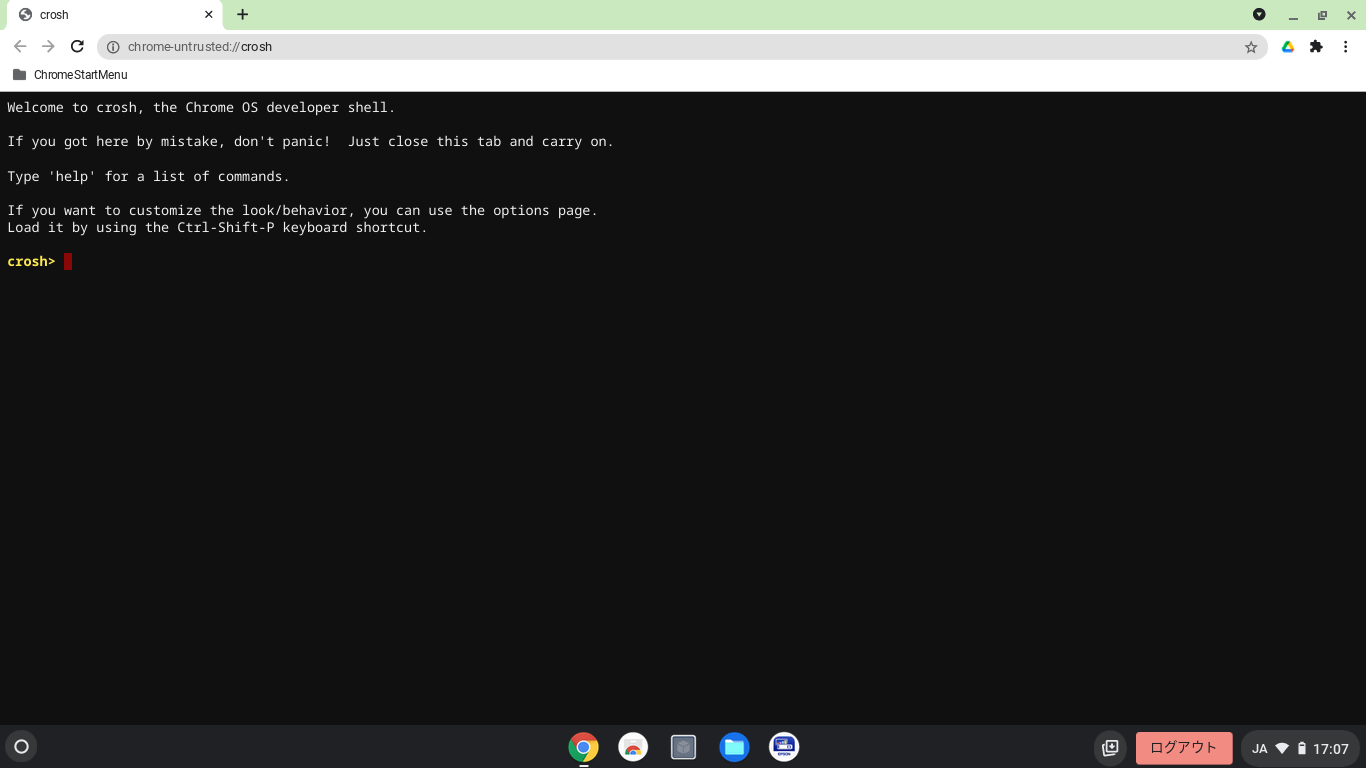
Task: Open the launcher circle button
Action: [x=21, y=747]
